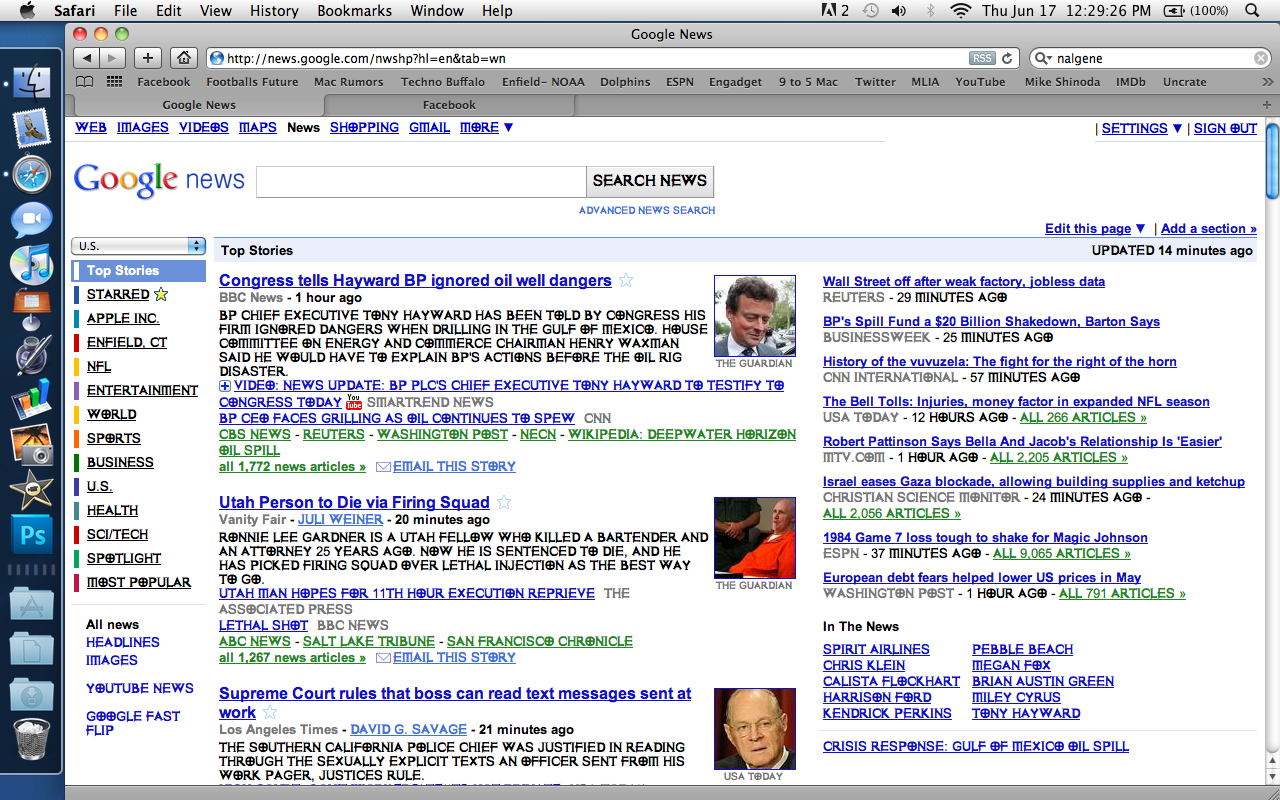Expand the MORE menu in Google bar
Image resolution: width=1280 pixels, height=800 pixels.
tap(487, 127)
